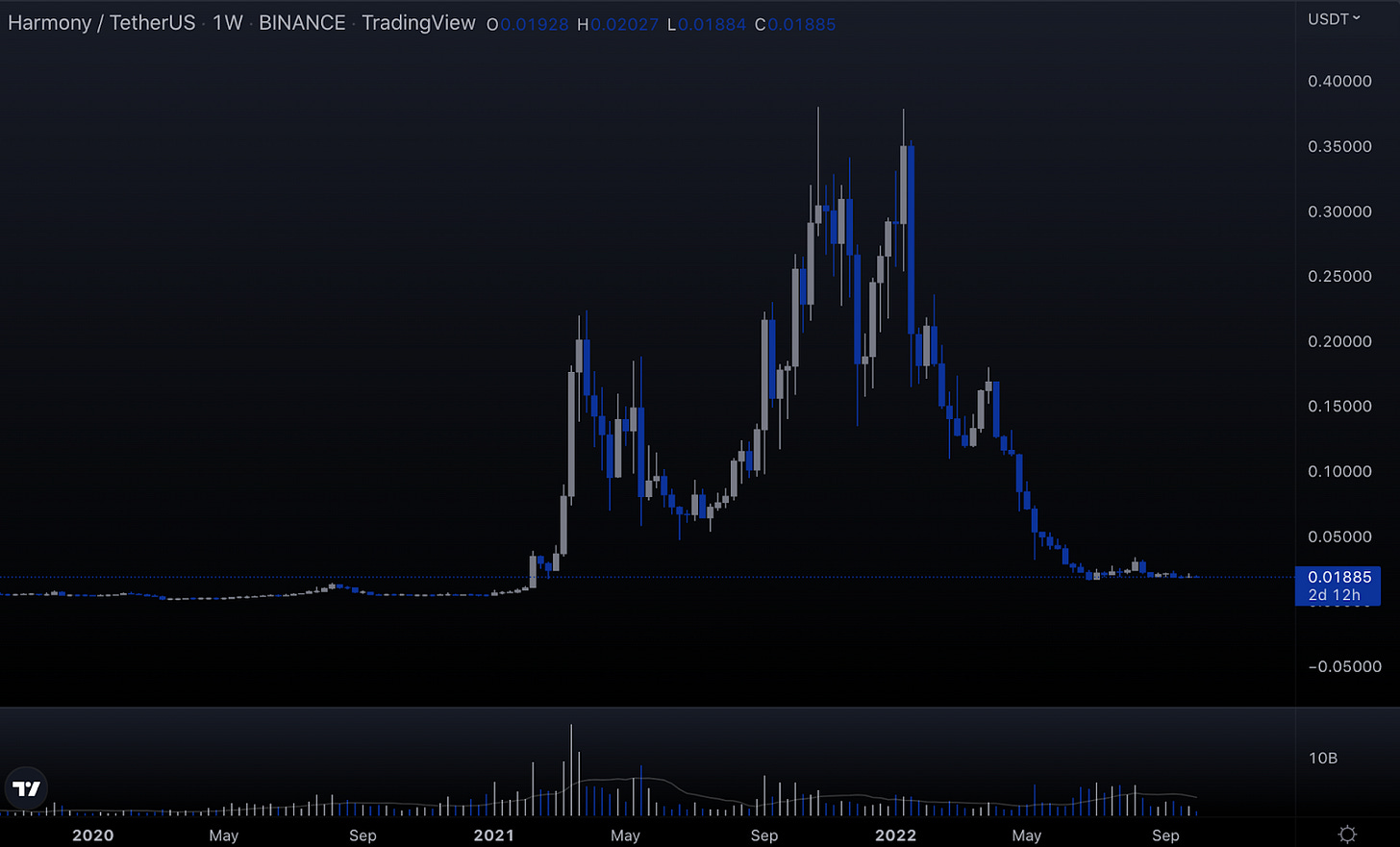Click the 2d 12h countdown label
Viewport: 1400px width, 847px height.
coord(1335,595)
